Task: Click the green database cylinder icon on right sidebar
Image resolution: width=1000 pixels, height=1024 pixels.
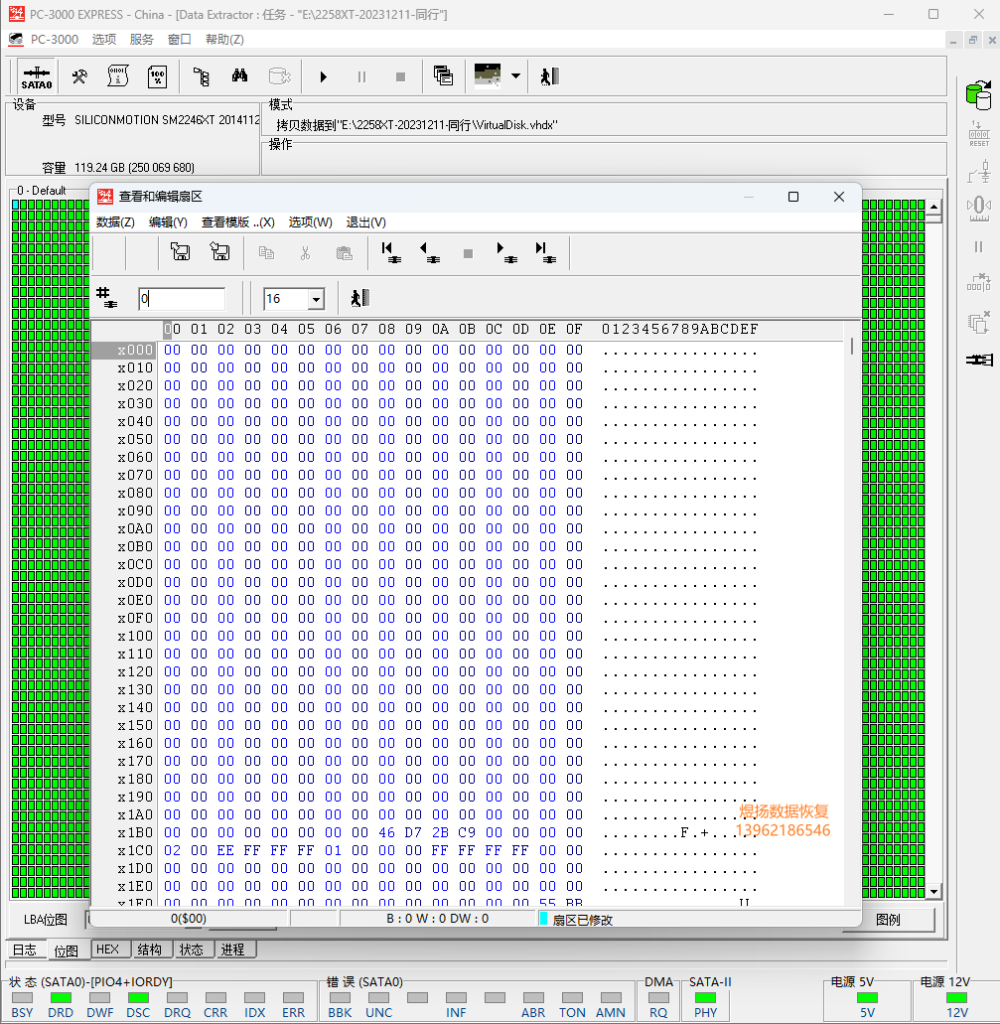Action: tap(978, 95)
